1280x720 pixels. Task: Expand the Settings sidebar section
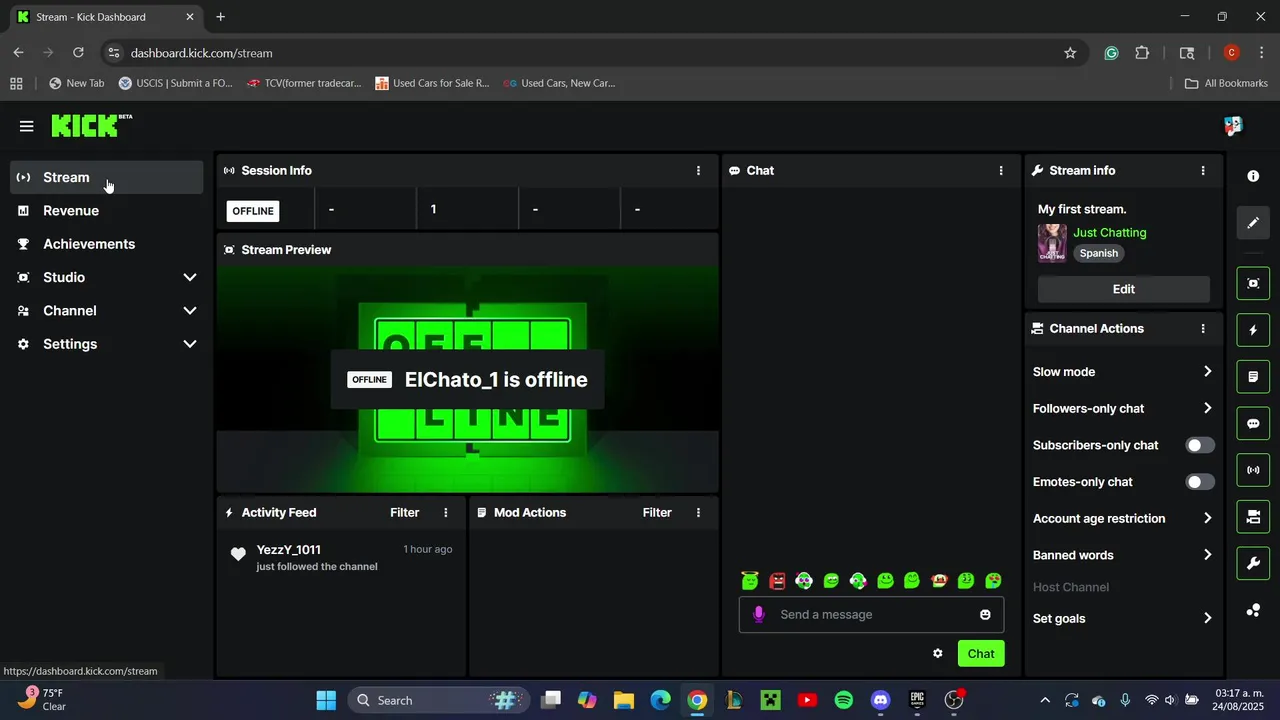[107, 344]
